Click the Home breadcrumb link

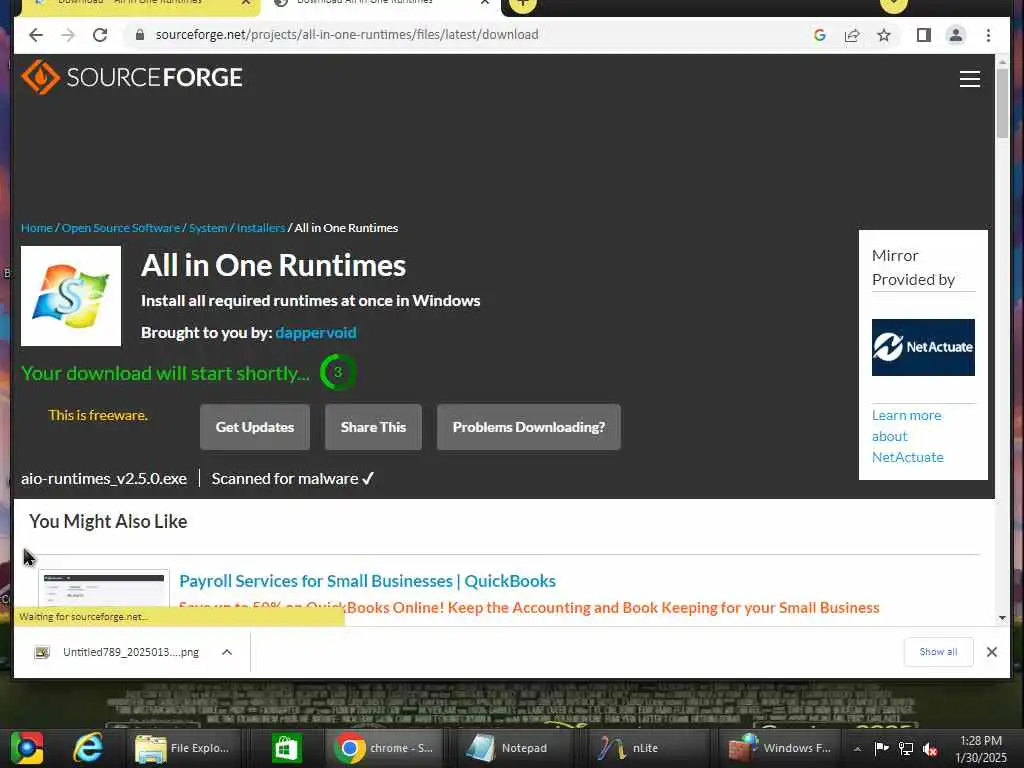click(37, 228)
